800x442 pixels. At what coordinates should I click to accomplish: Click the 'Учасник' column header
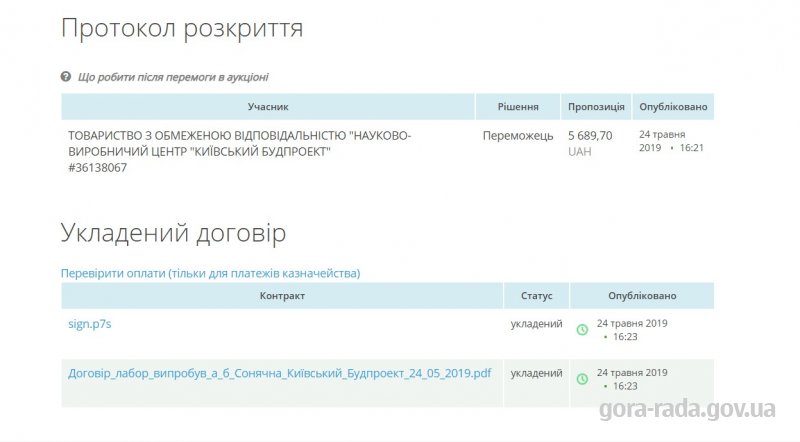pyautogui.click(x=268, y=107)
